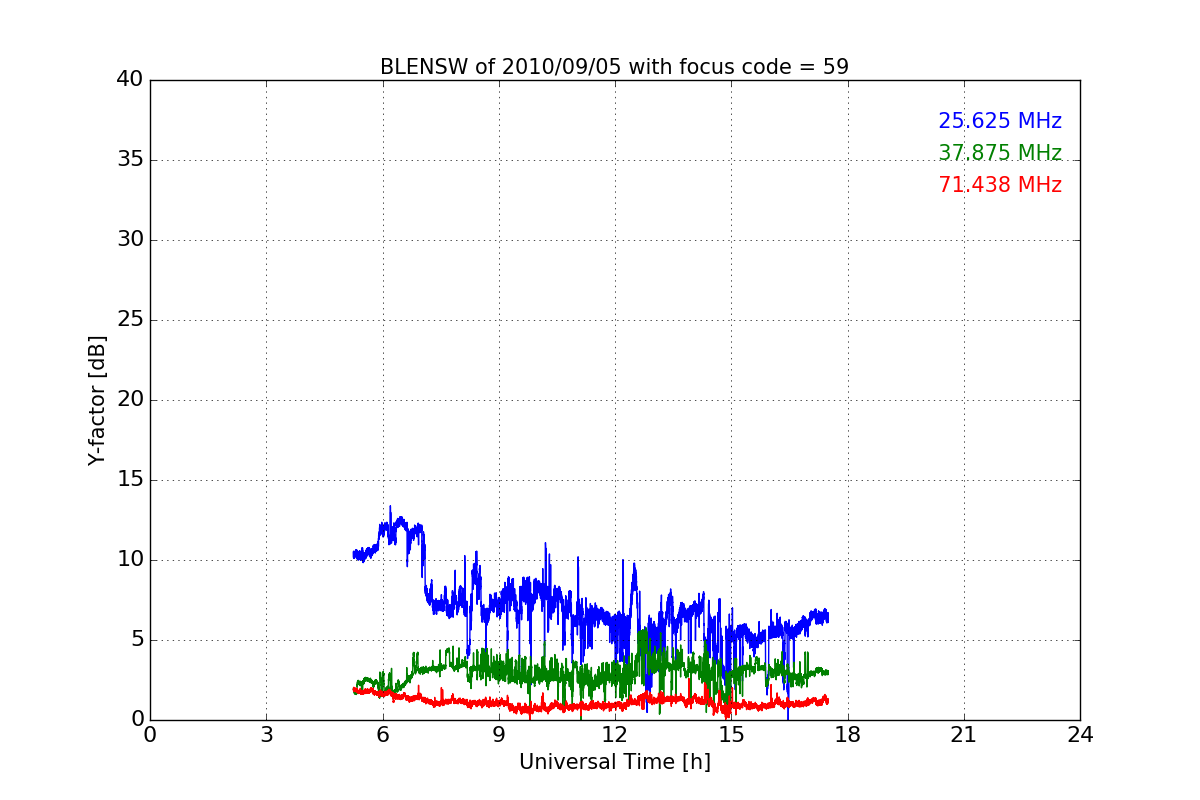Click the 'Universal Time [h]' axis label
Screen dimensions: 1200x800
click(x=615, y=762)
